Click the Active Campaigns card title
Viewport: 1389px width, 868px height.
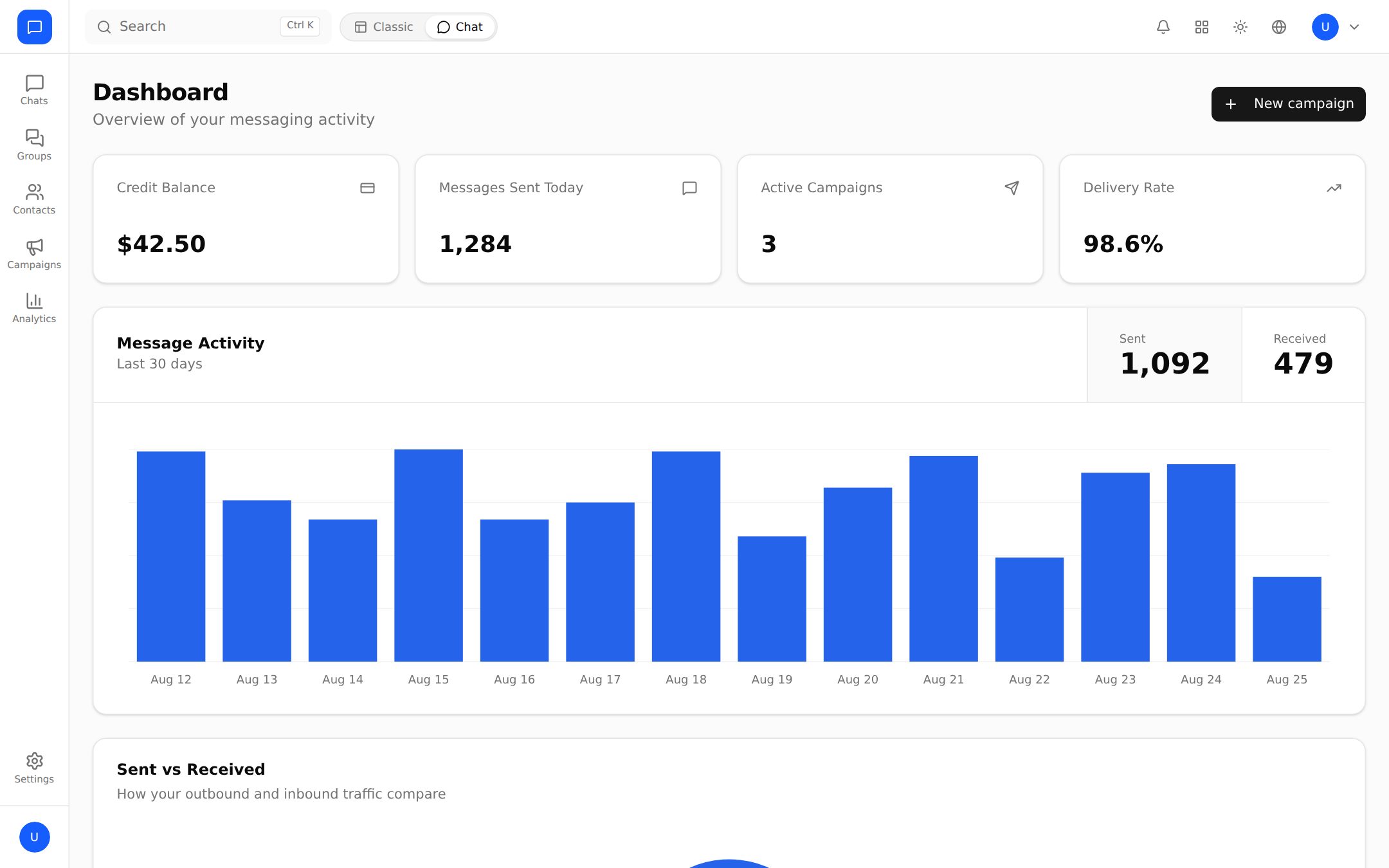point(822,188)
